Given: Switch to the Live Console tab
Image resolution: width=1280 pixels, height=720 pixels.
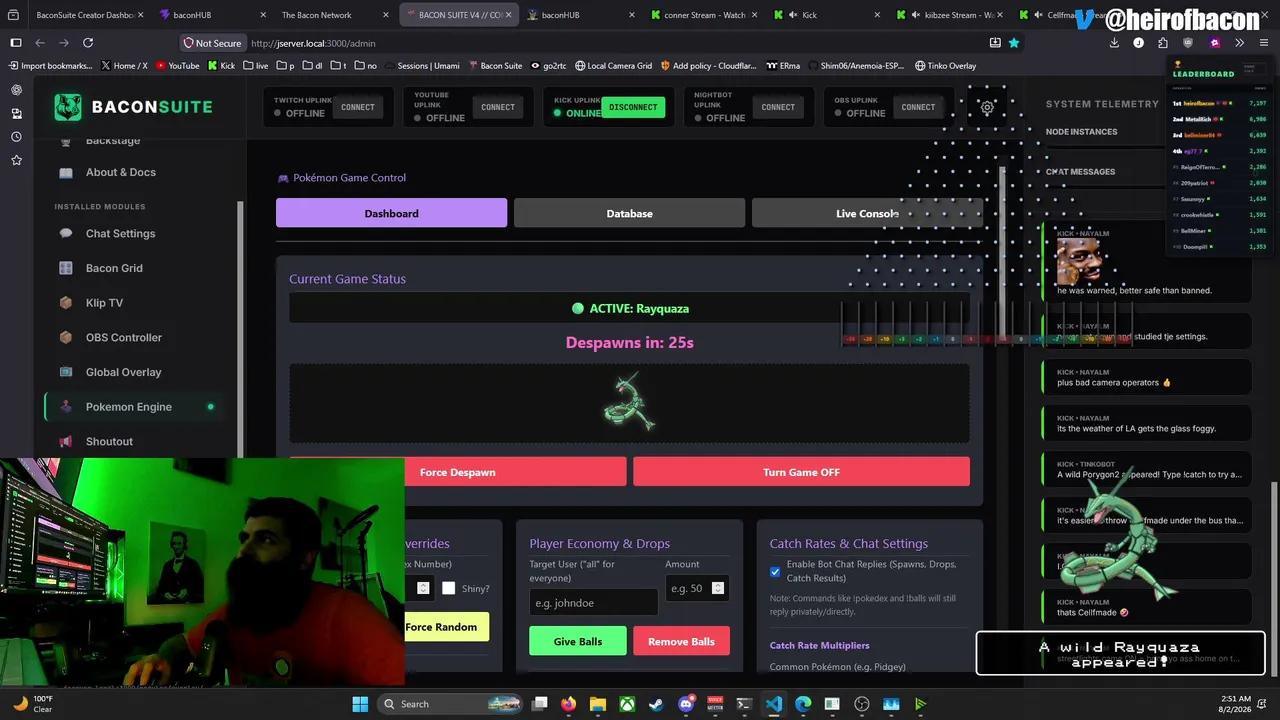Looking at the screenshot, I should [867, 213].
